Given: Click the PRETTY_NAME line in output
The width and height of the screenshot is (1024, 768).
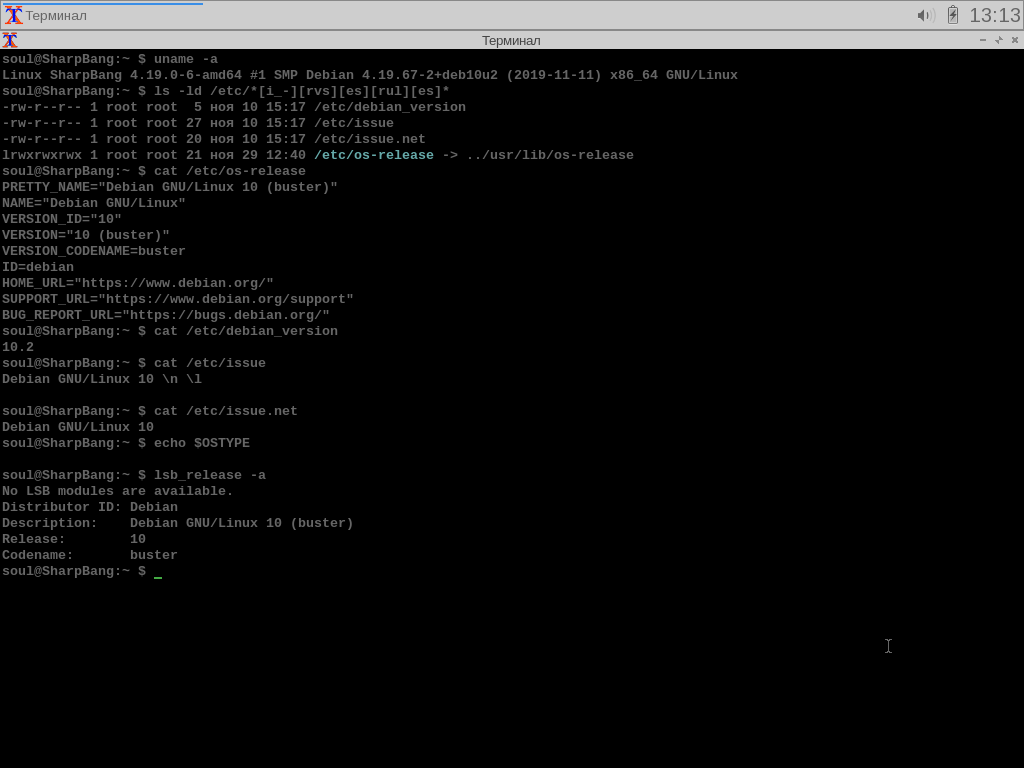Looking at the screenshot, I should (x=170, y=187).
